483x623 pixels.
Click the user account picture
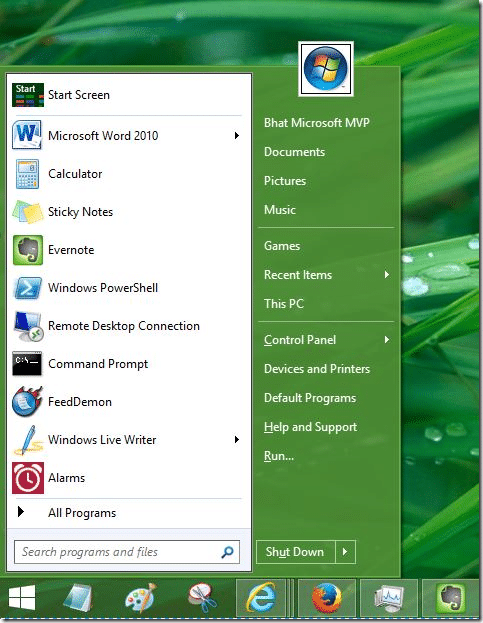(x=326, y=69)
